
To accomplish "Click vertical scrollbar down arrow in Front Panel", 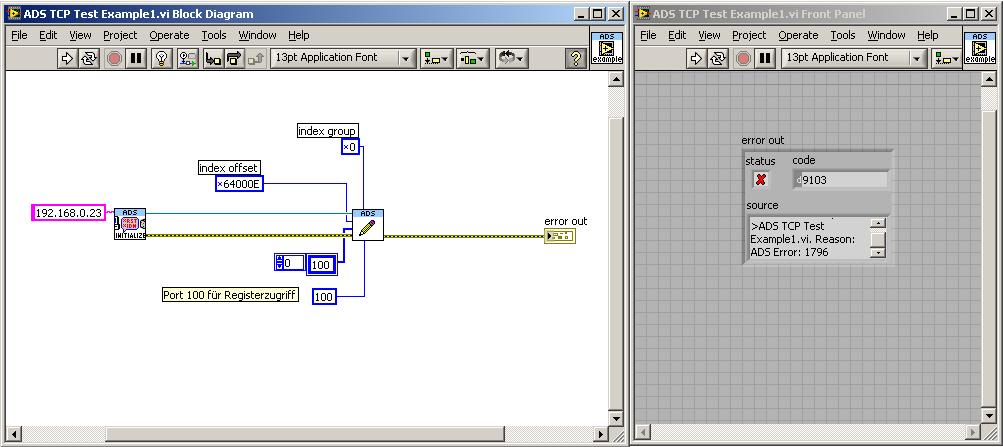I will pyautogui.click(x=988, y=414).
